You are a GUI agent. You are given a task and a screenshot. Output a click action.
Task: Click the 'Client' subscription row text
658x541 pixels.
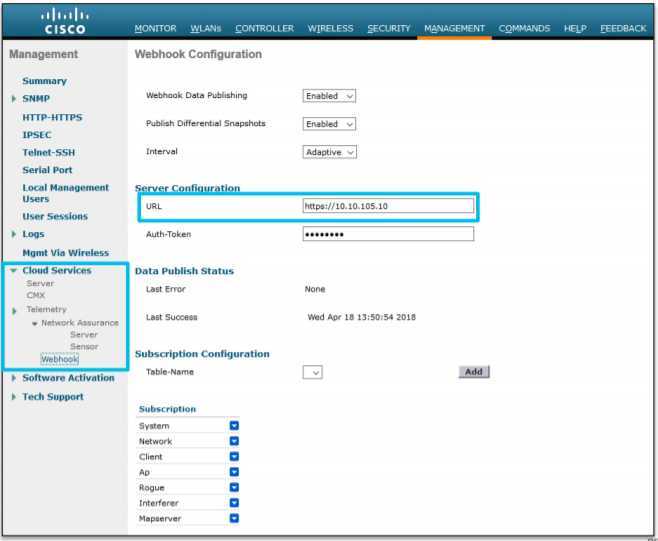(x=151, y=457)
